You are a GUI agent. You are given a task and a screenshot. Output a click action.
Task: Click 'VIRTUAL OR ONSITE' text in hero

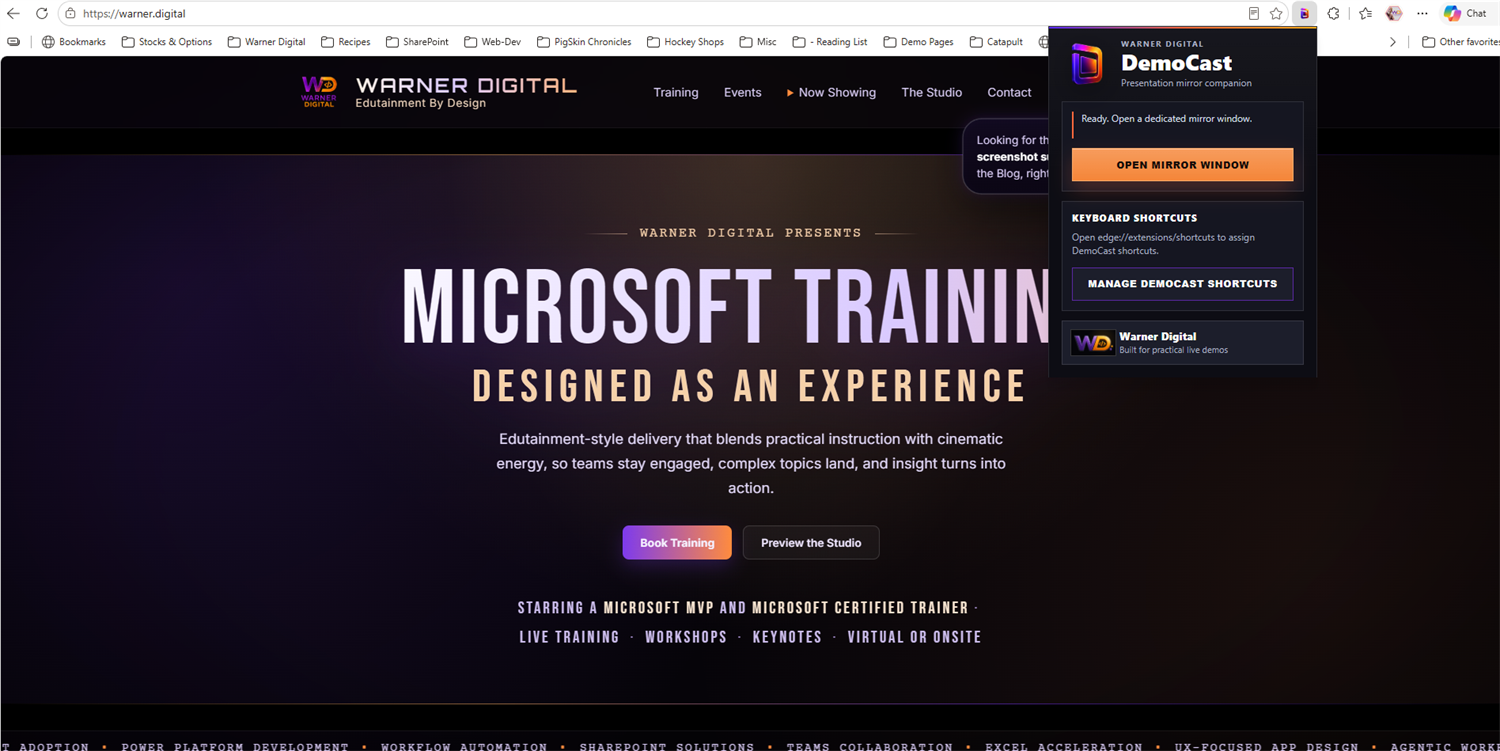pyautogui.click(x=914, y=637)
